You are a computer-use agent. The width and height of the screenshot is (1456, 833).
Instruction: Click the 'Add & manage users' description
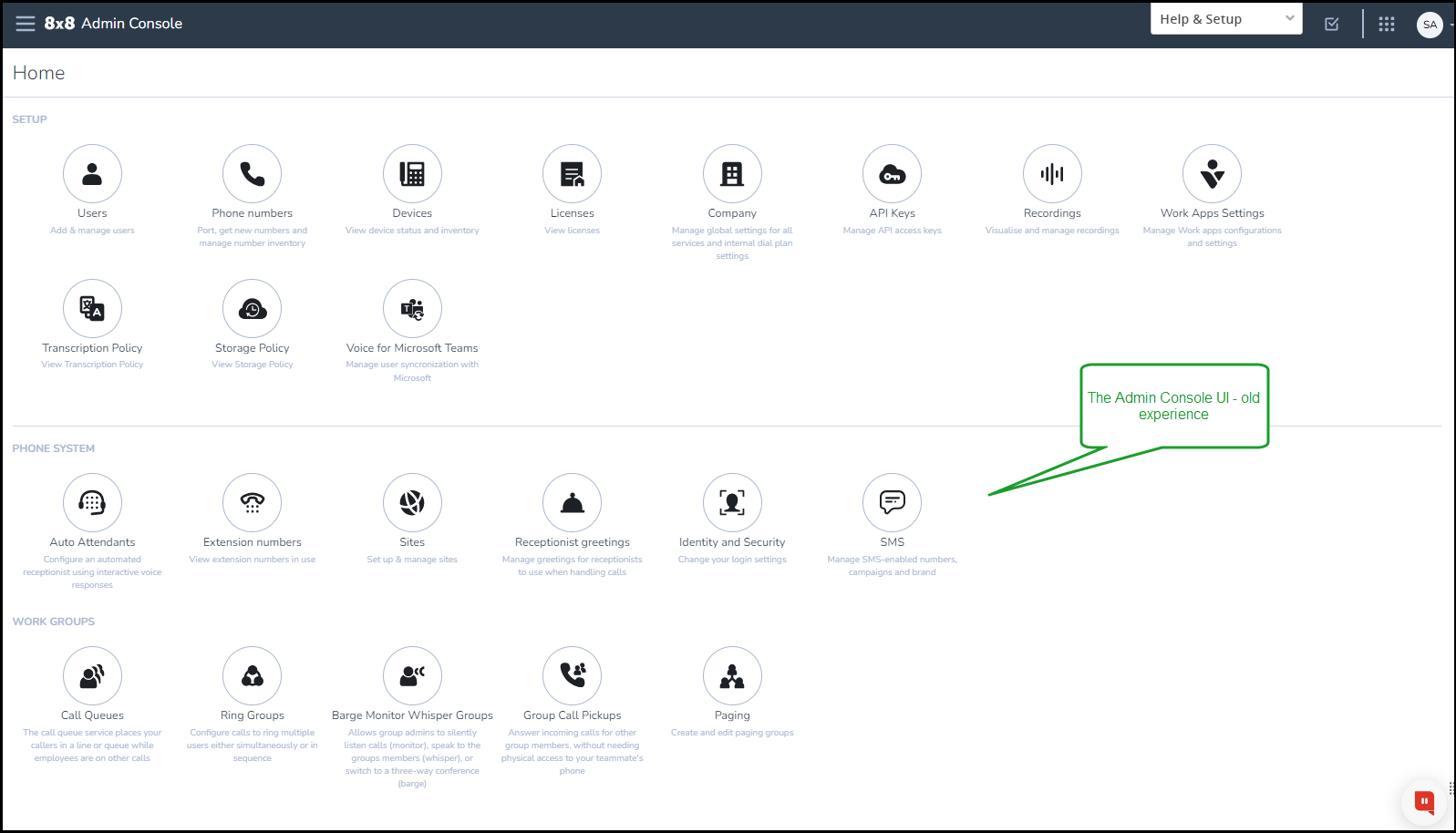point(92,231)
